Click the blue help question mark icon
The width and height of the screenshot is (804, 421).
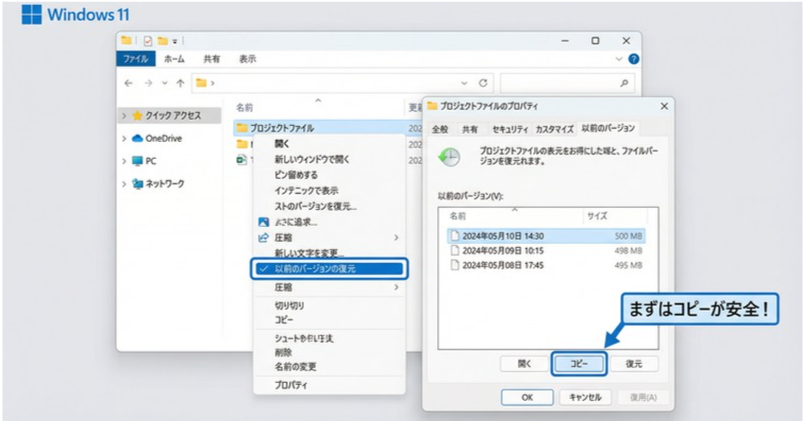632,59
